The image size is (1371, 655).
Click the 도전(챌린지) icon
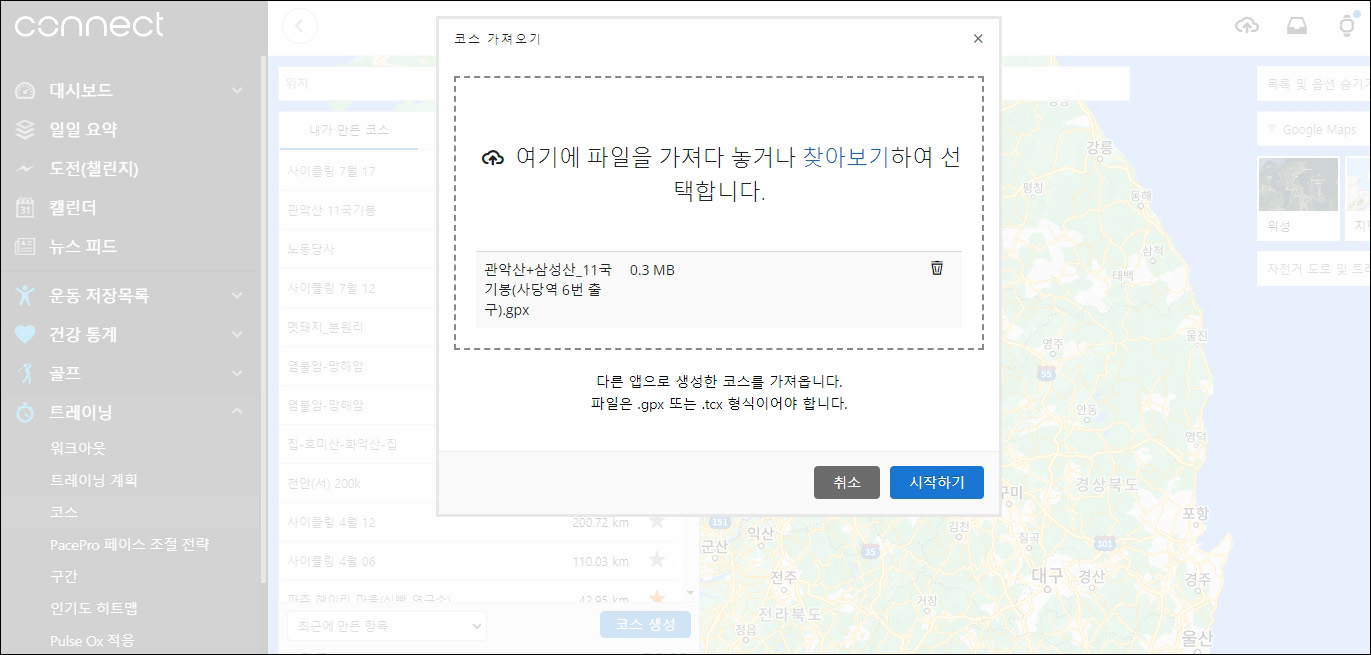(26, 169)
